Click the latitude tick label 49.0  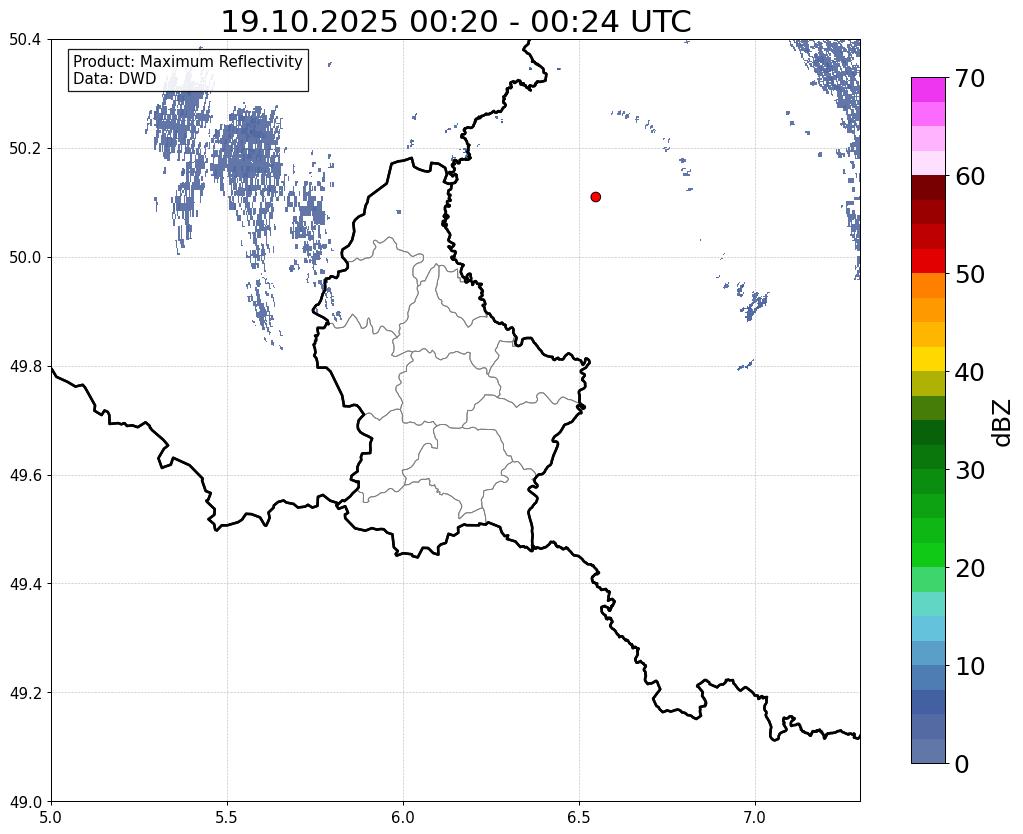tap(25, 801)
